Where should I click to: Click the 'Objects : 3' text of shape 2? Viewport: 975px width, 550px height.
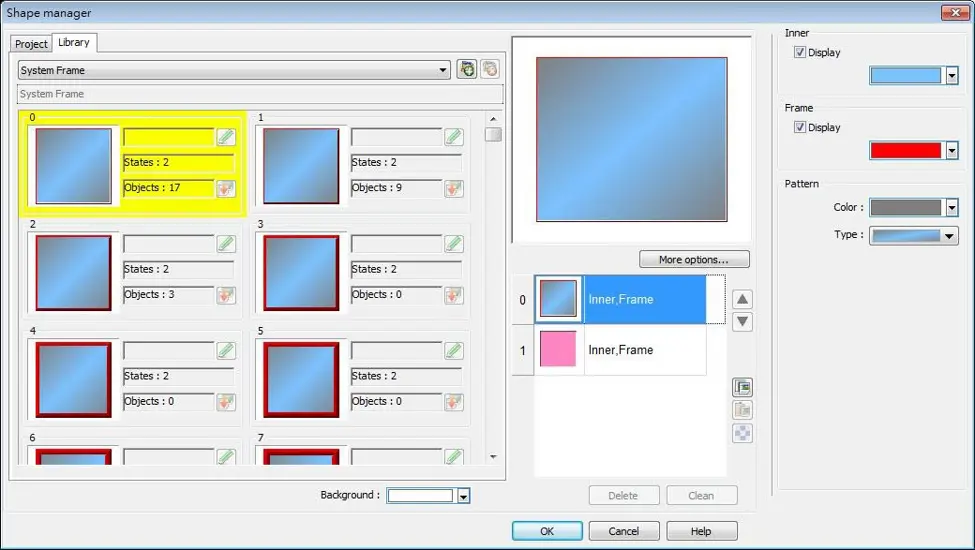point(149,295)
